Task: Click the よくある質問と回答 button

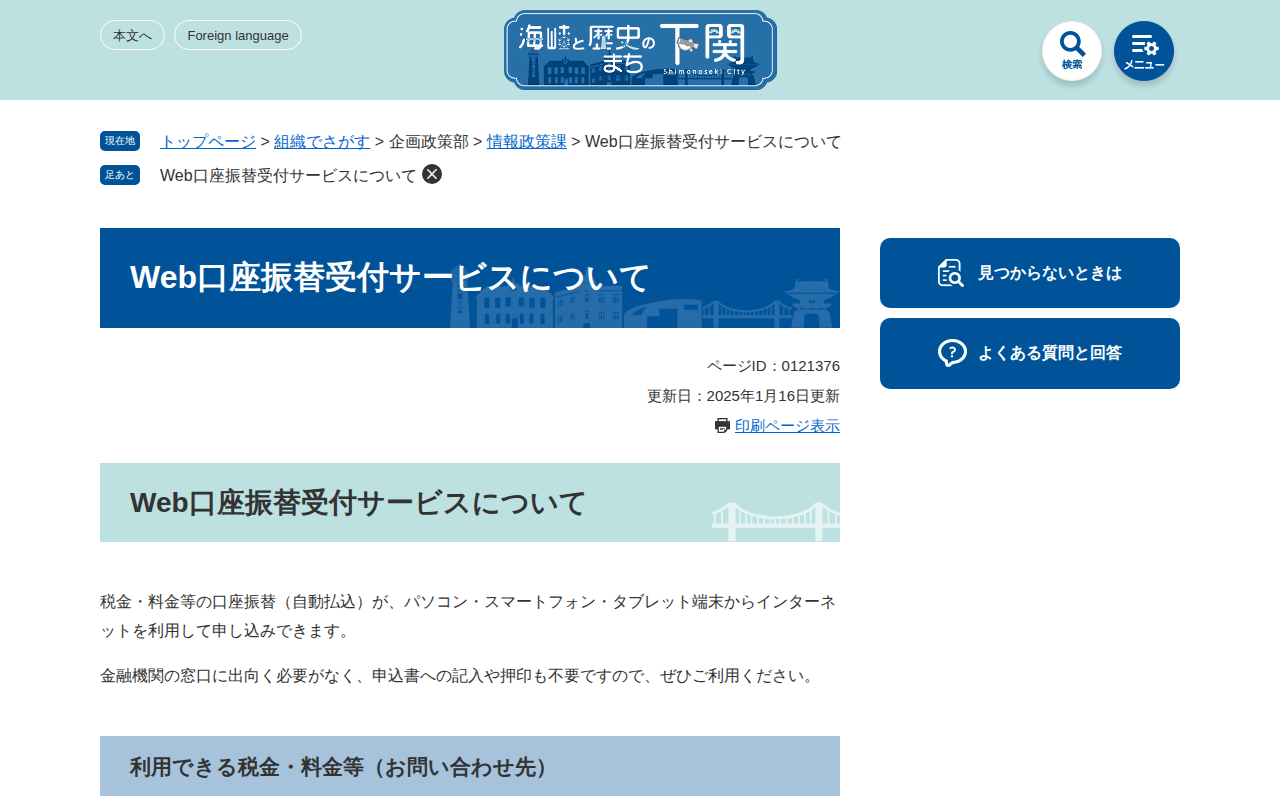Action: (1030, 353)
